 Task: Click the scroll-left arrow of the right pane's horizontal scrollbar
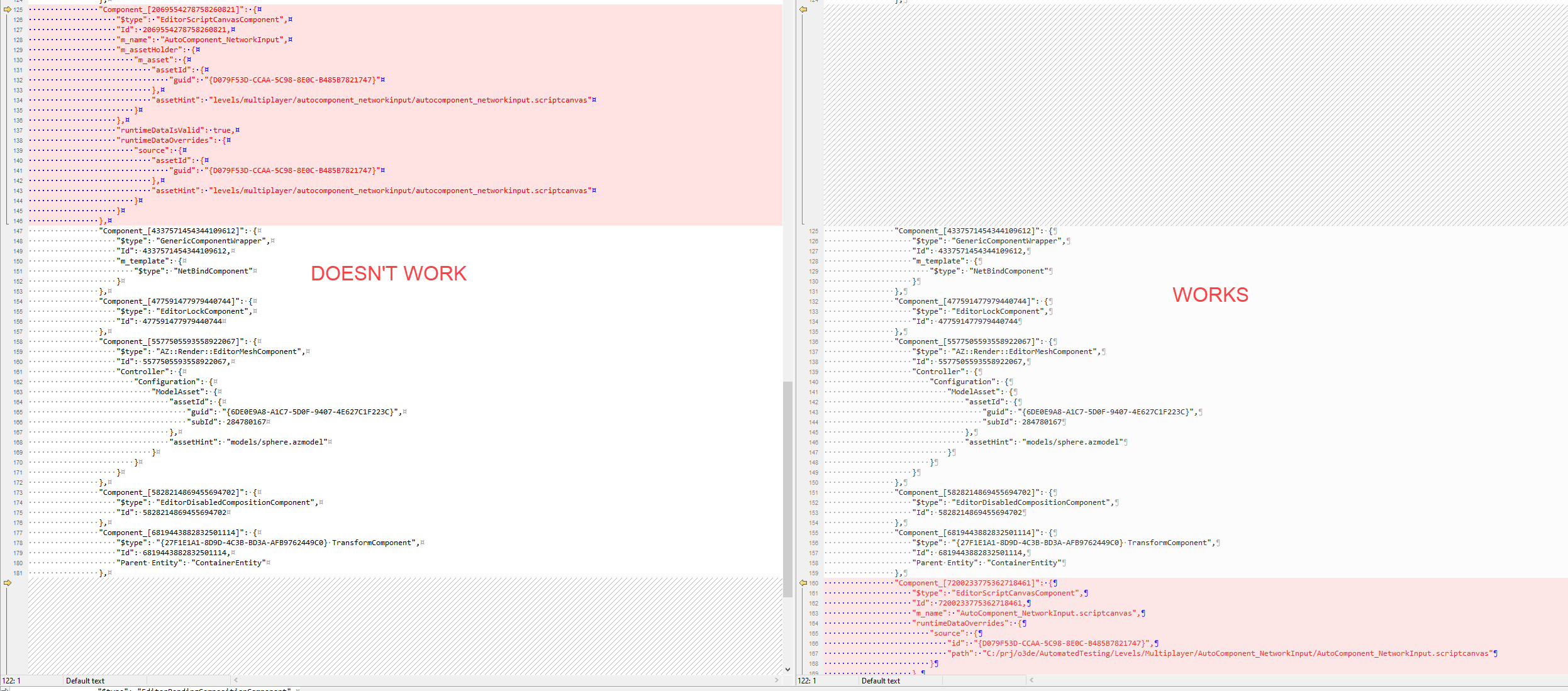coord(1032,680)
